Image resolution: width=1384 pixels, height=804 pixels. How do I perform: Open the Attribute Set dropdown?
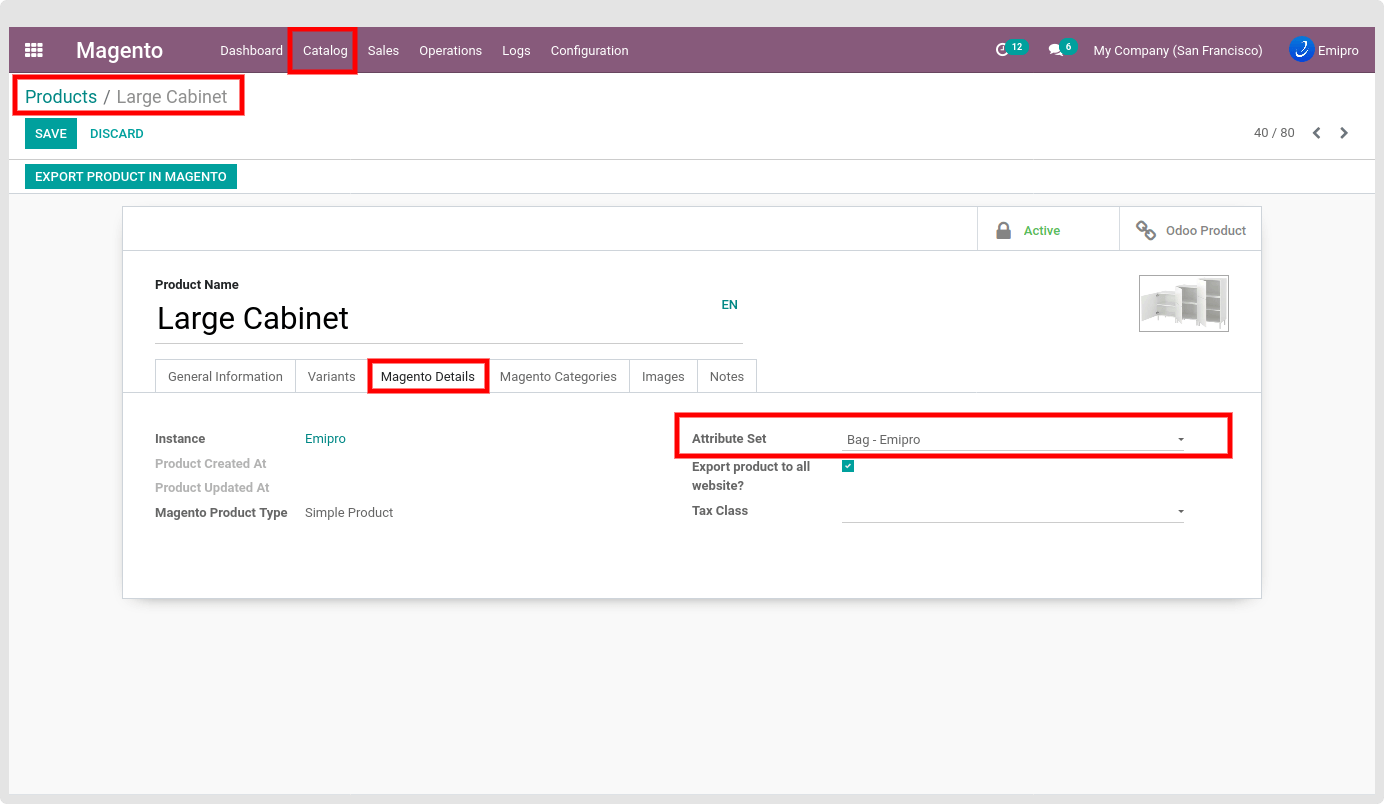1013,439
